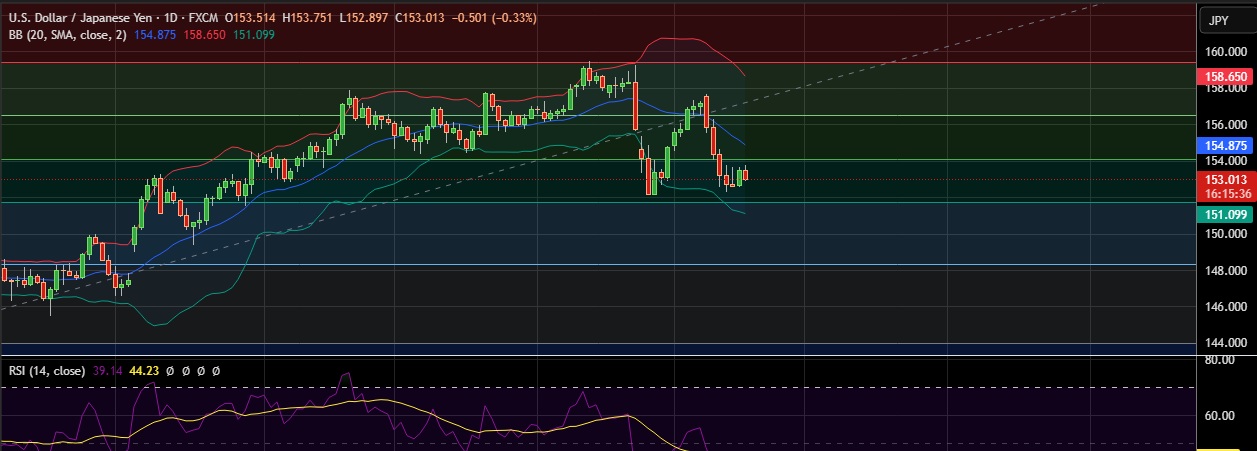Click the red 158.650 price axis label

tap(1224, 76)
